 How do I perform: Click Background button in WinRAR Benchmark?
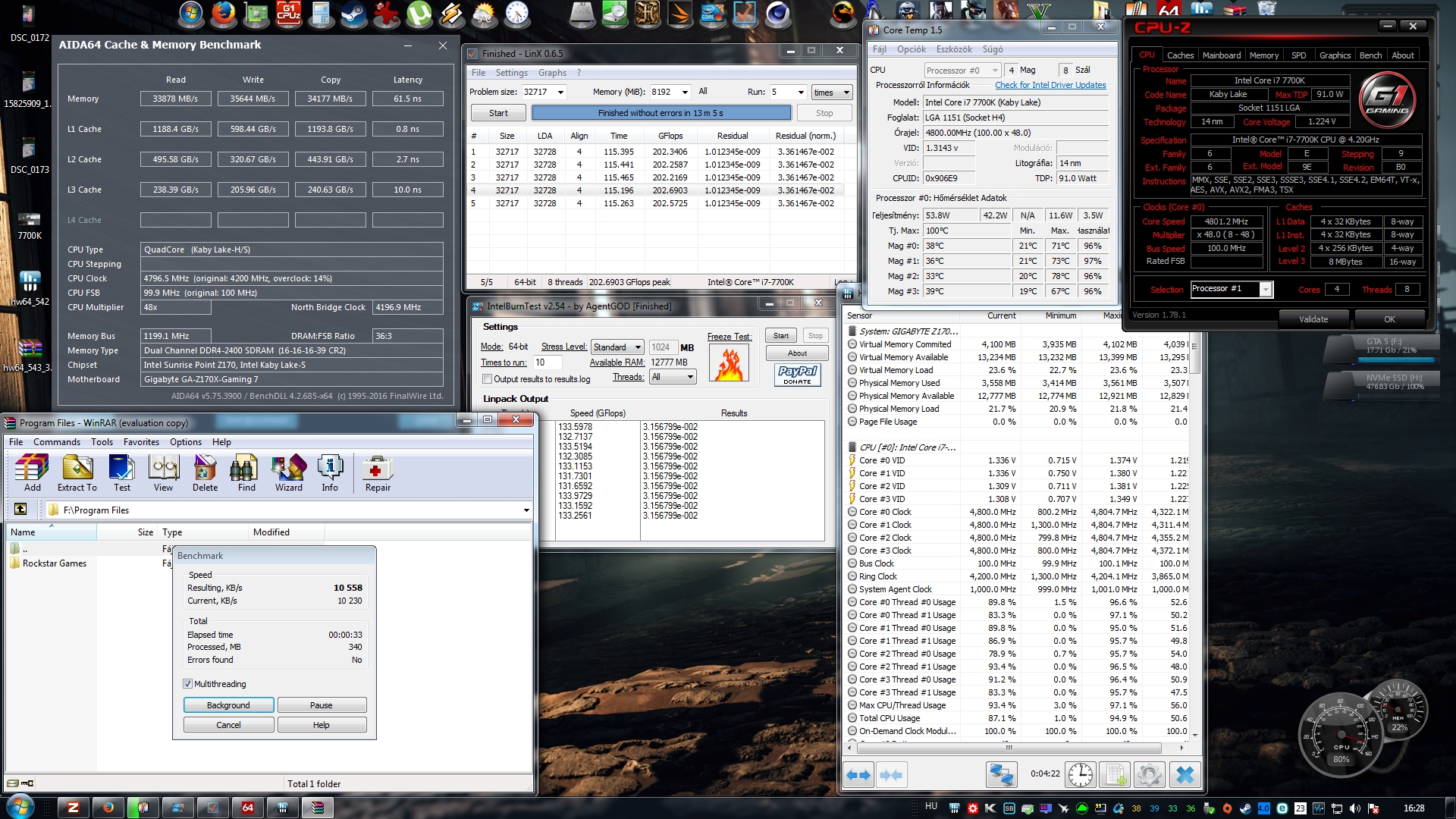(228, 705)
